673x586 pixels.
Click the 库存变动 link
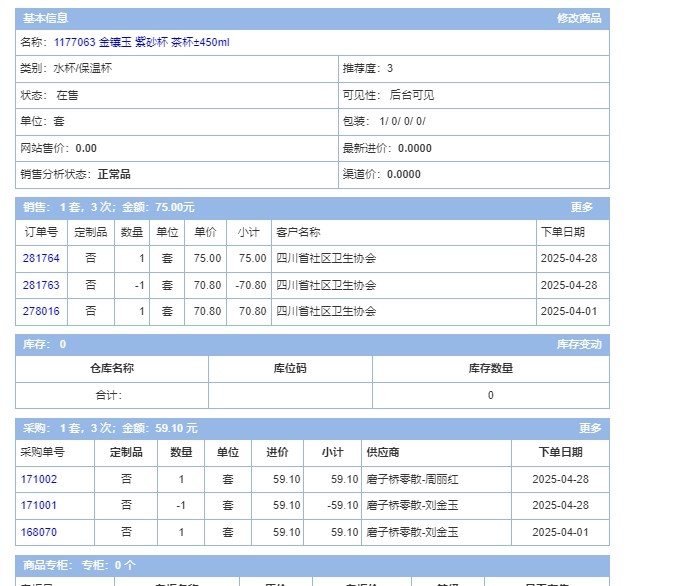pyautogui.click(x=579, y=344)
